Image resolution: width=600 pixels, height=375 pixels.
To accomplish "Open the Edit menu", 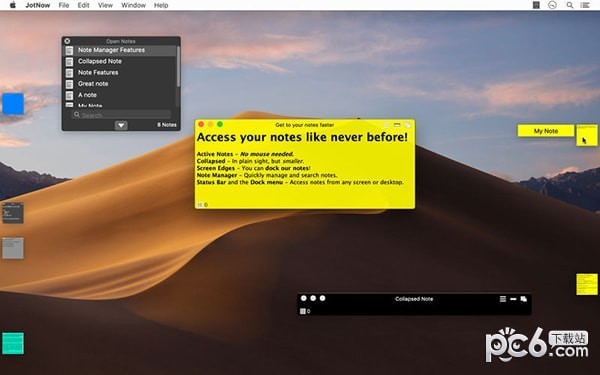I will point(83,5).
